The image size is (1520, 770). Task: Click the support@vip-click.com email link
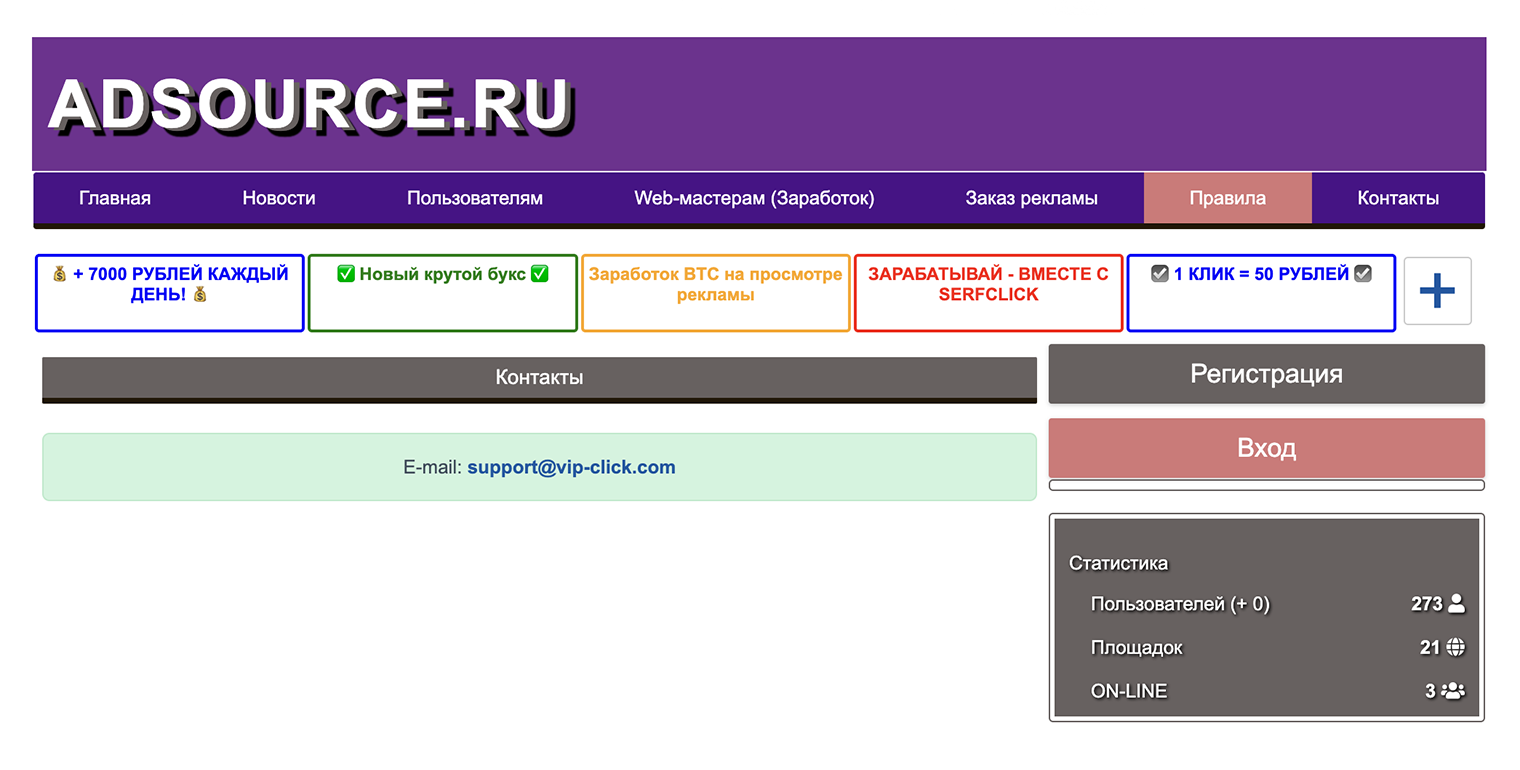click(571, 467)
